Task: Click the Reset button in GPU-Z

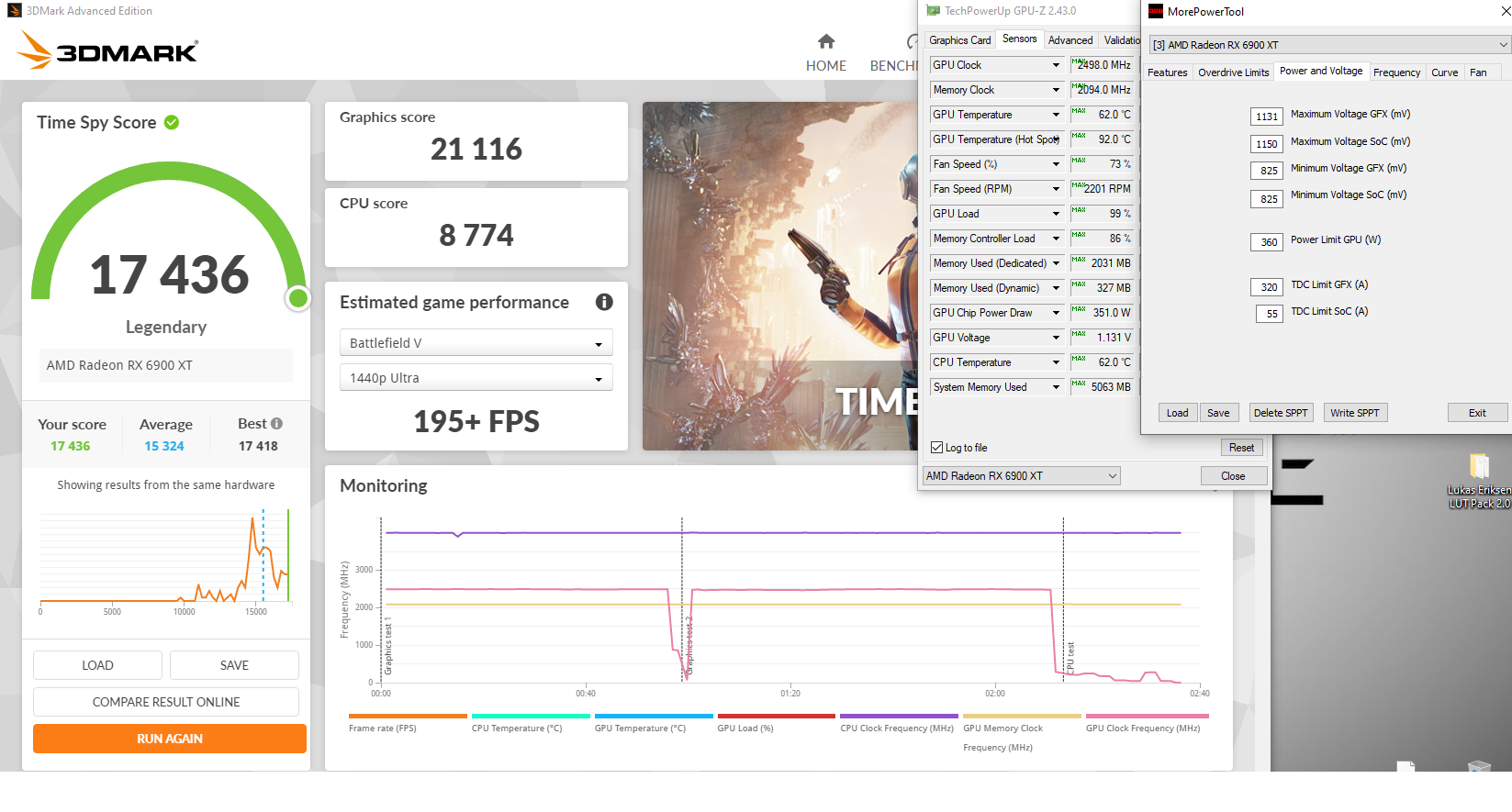Action: point(1241,448)
